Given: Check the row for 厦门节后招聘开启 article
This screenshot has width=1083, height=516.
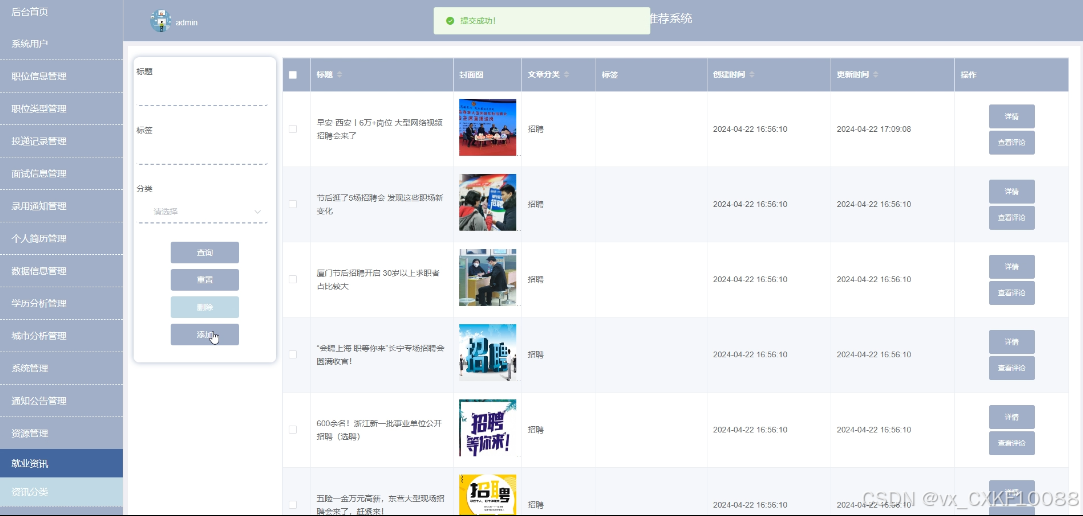Looking at the screenshot, I should click(x=293, y=279).
